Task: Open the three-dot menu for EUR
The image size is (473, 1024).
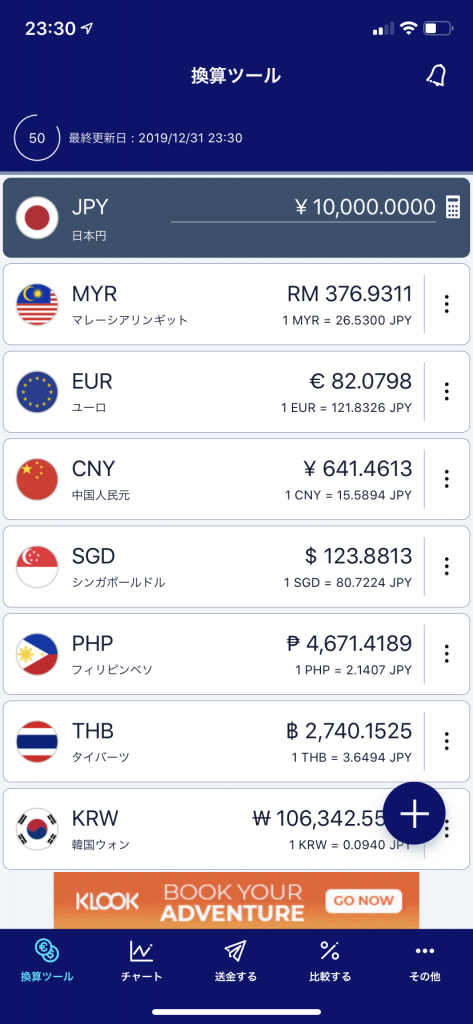Action: (x=447, y=391)
